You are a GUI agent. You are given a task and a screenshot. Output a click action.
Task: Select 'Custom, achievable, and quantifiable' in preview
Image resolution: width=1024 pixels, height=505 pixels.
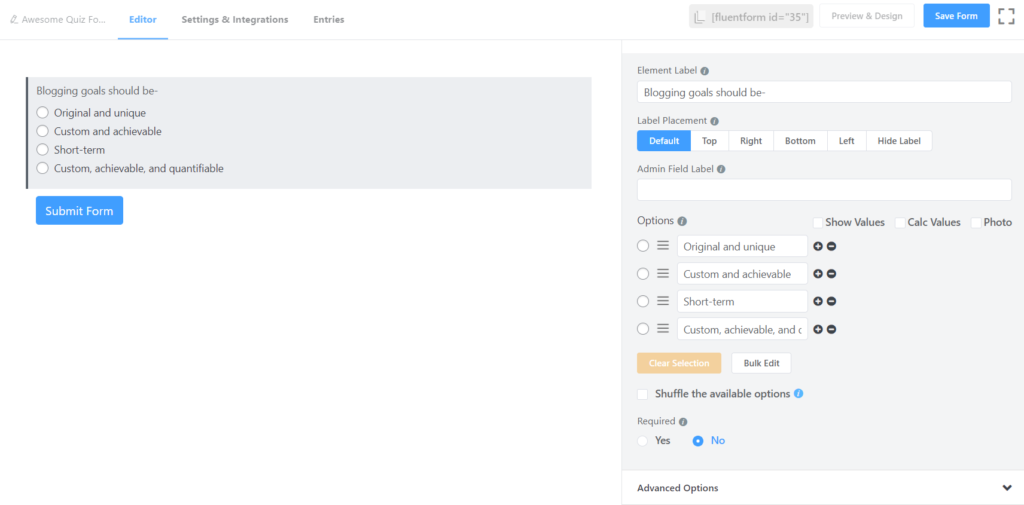click(x=42, y=168)
